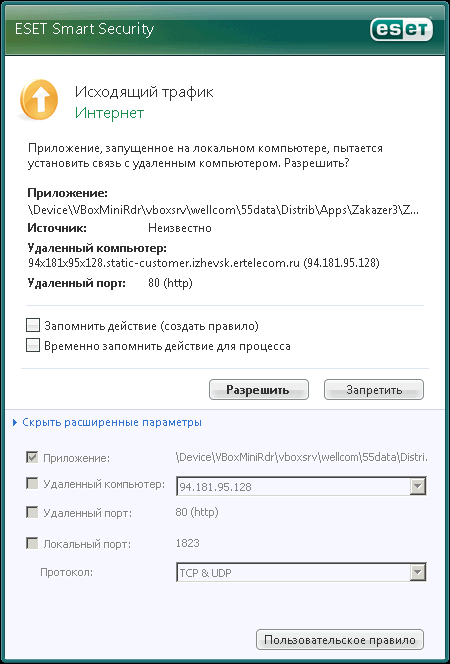
Task: Click the ESET logo in the header
Action: tap(401, 29)
